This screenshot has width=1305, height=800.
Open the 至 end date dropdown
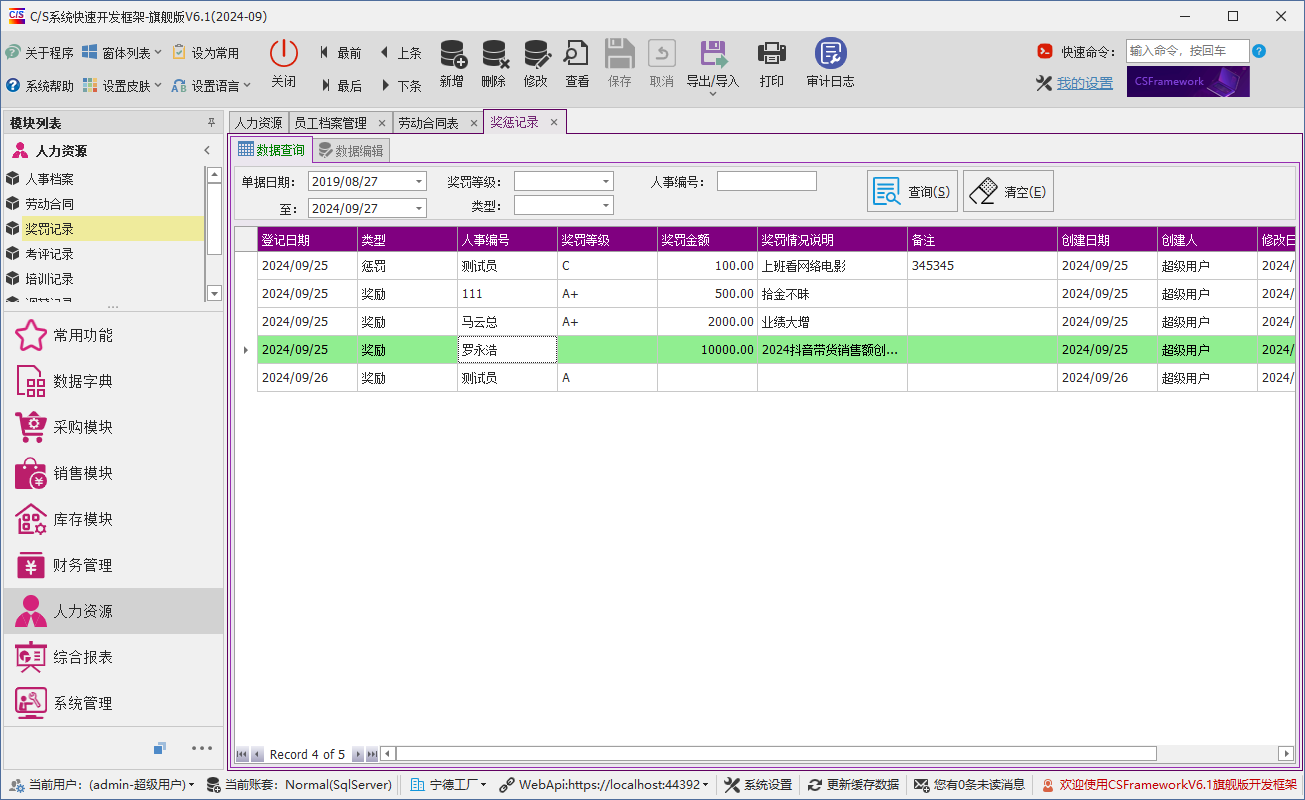click(x=419, y=208)
